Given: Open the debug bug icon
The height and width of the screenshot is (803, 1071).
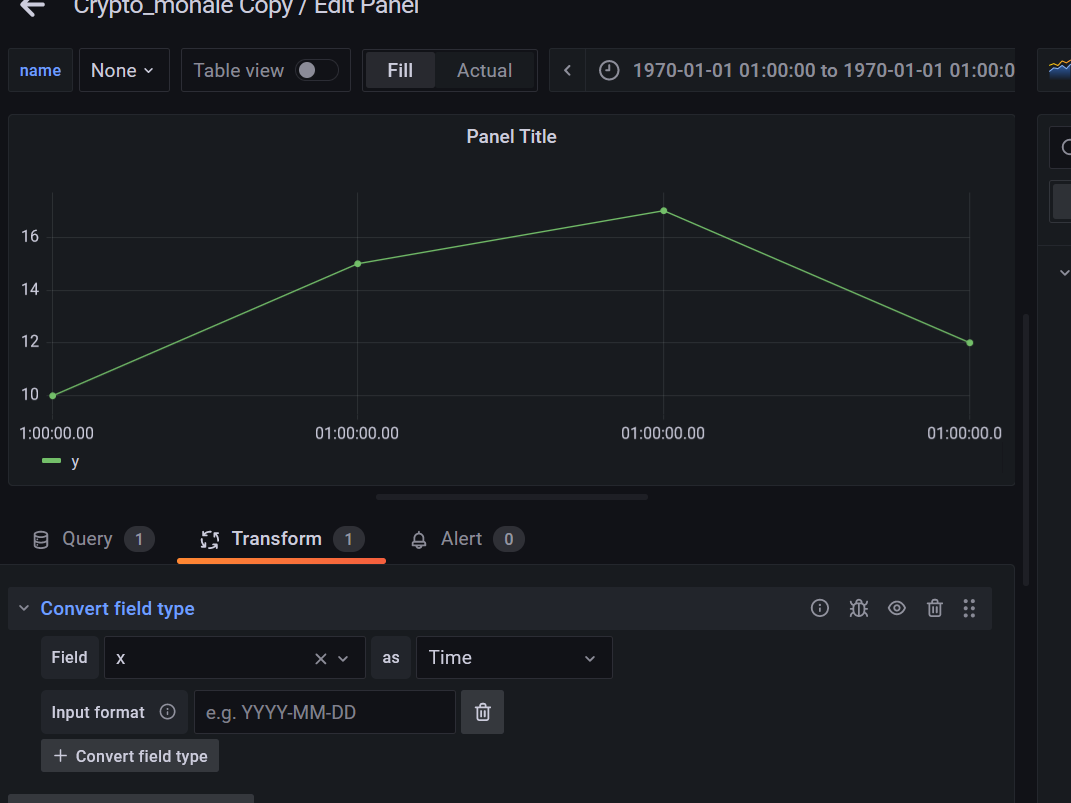Looking at the screenshot, I should (859, 608).
